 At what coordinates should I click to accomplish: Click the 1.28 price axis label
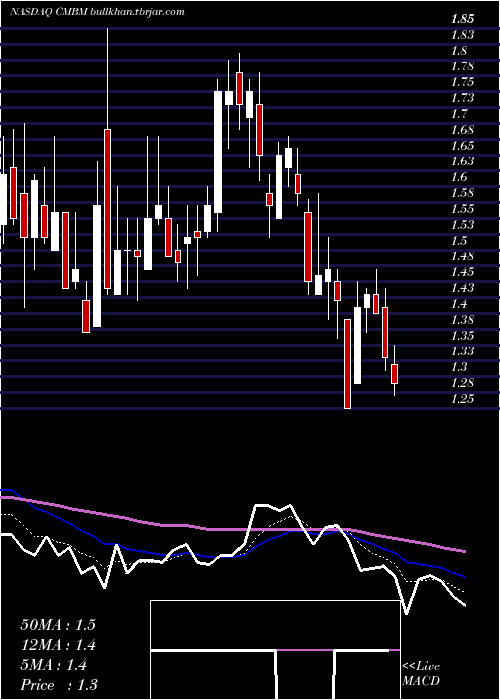click(462, 383)
